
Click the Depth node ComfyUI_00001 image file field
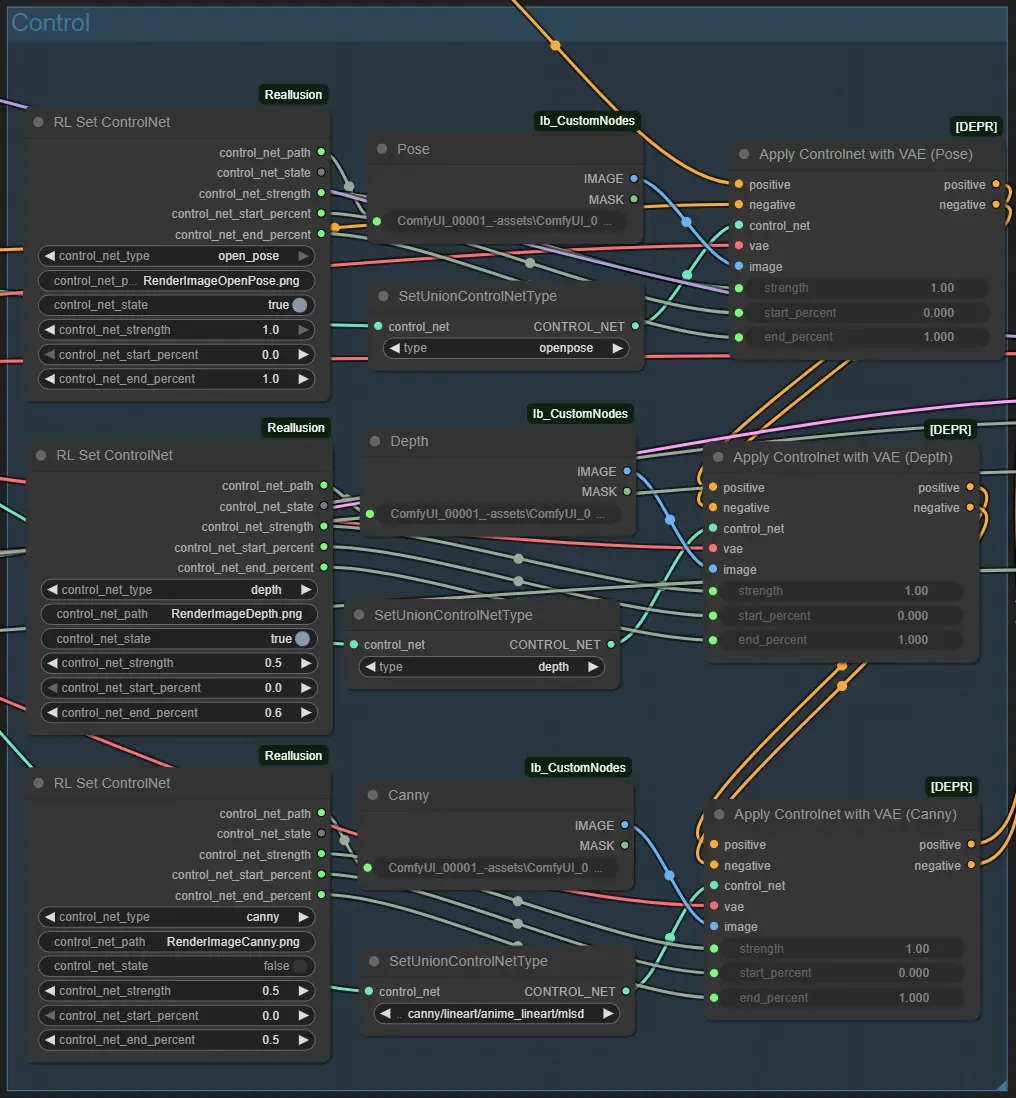click(x=499, y=513)
